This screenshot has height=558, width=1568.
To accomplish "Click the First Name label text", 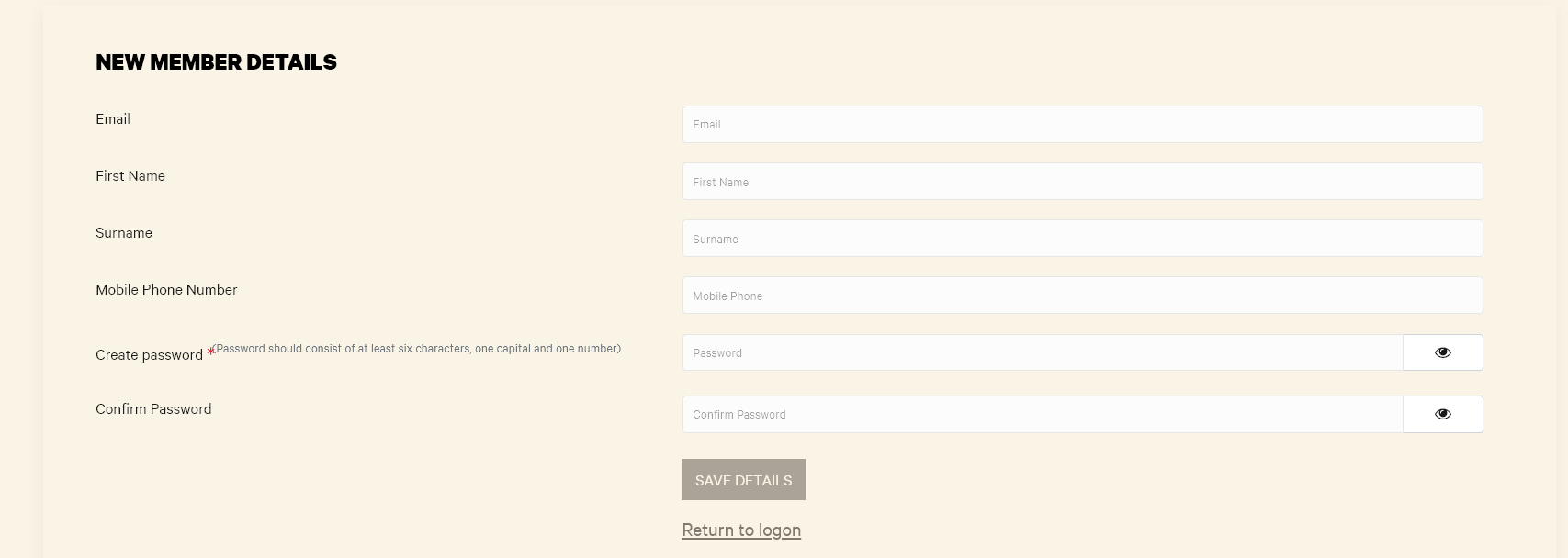I will tap(130, 176).
